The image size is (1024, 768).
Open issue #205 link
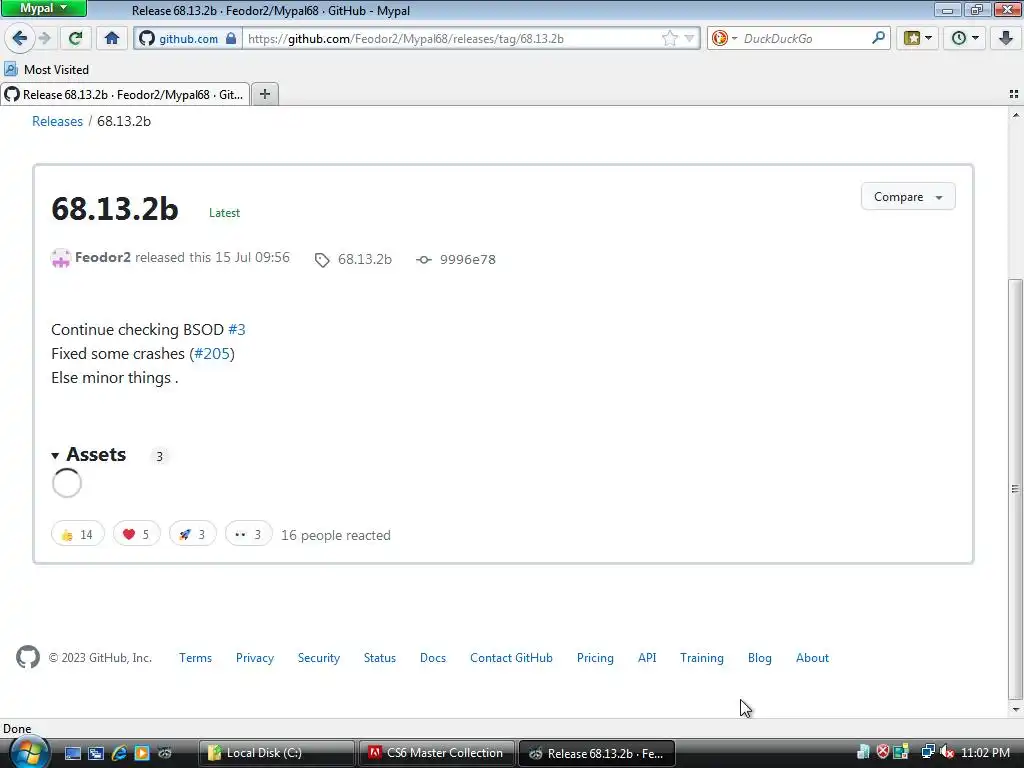click(x=212, y=353)
